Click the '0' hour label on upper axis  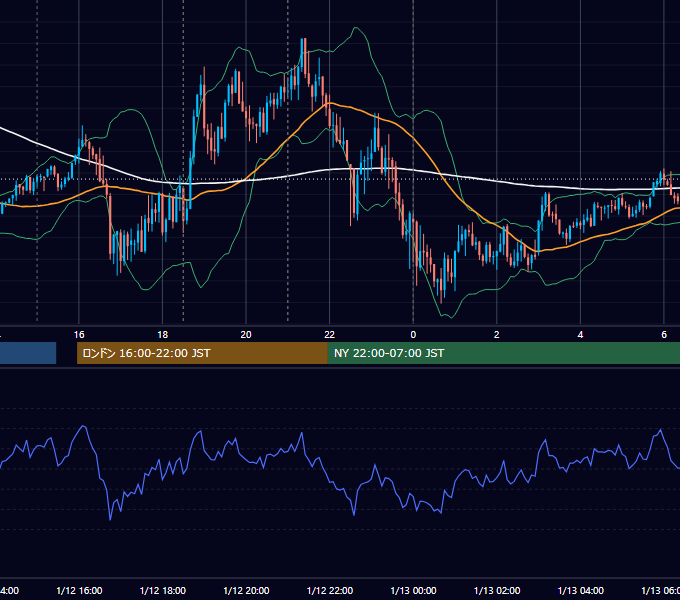coord(413,335)
